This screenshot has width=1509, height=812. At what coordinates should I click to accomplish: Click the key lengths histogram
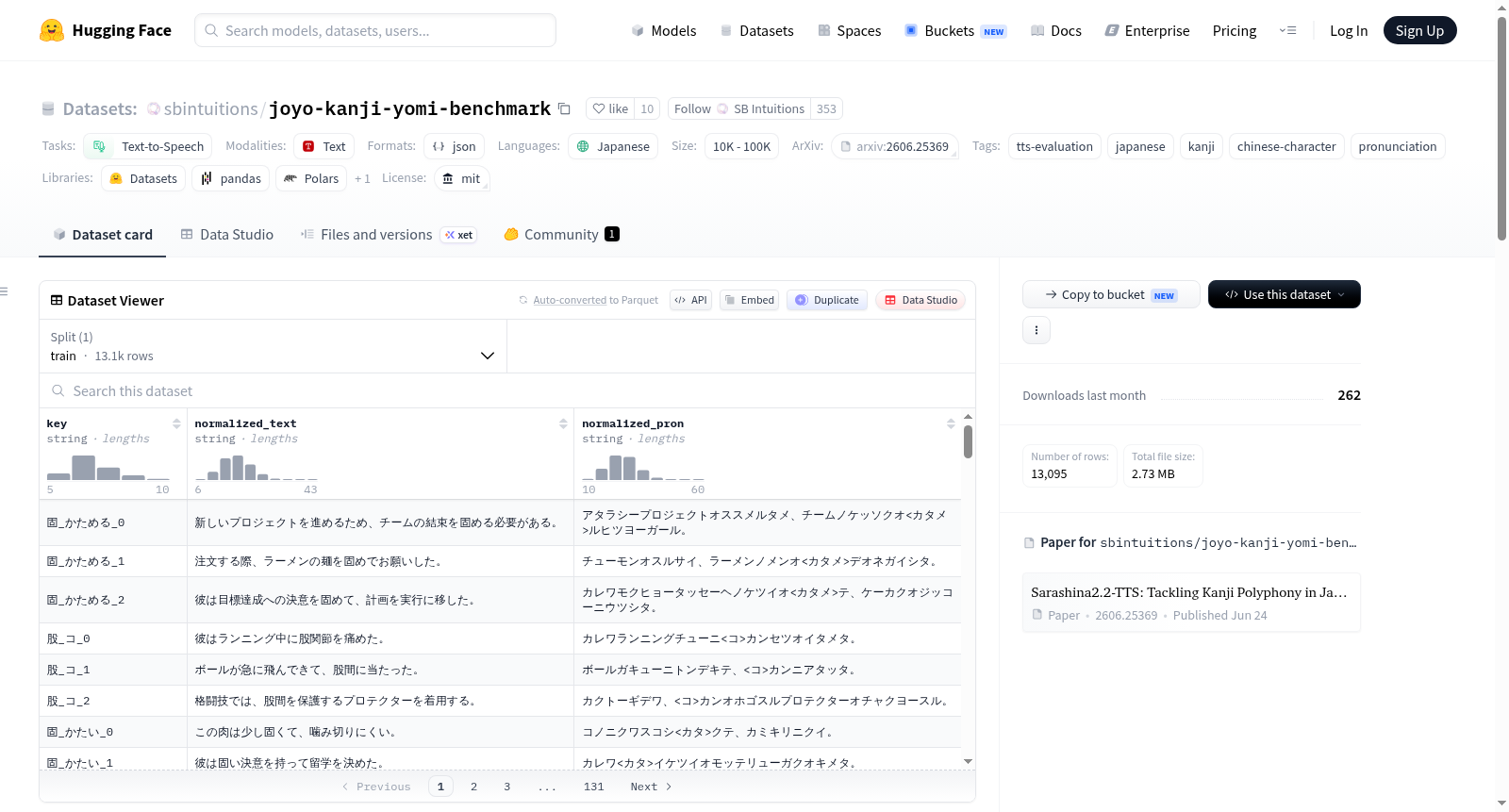pyautogui.click(x=108, y=468)
